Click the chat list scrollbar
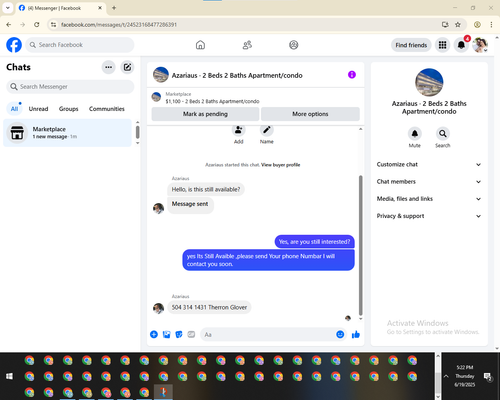 coord(137,132)
